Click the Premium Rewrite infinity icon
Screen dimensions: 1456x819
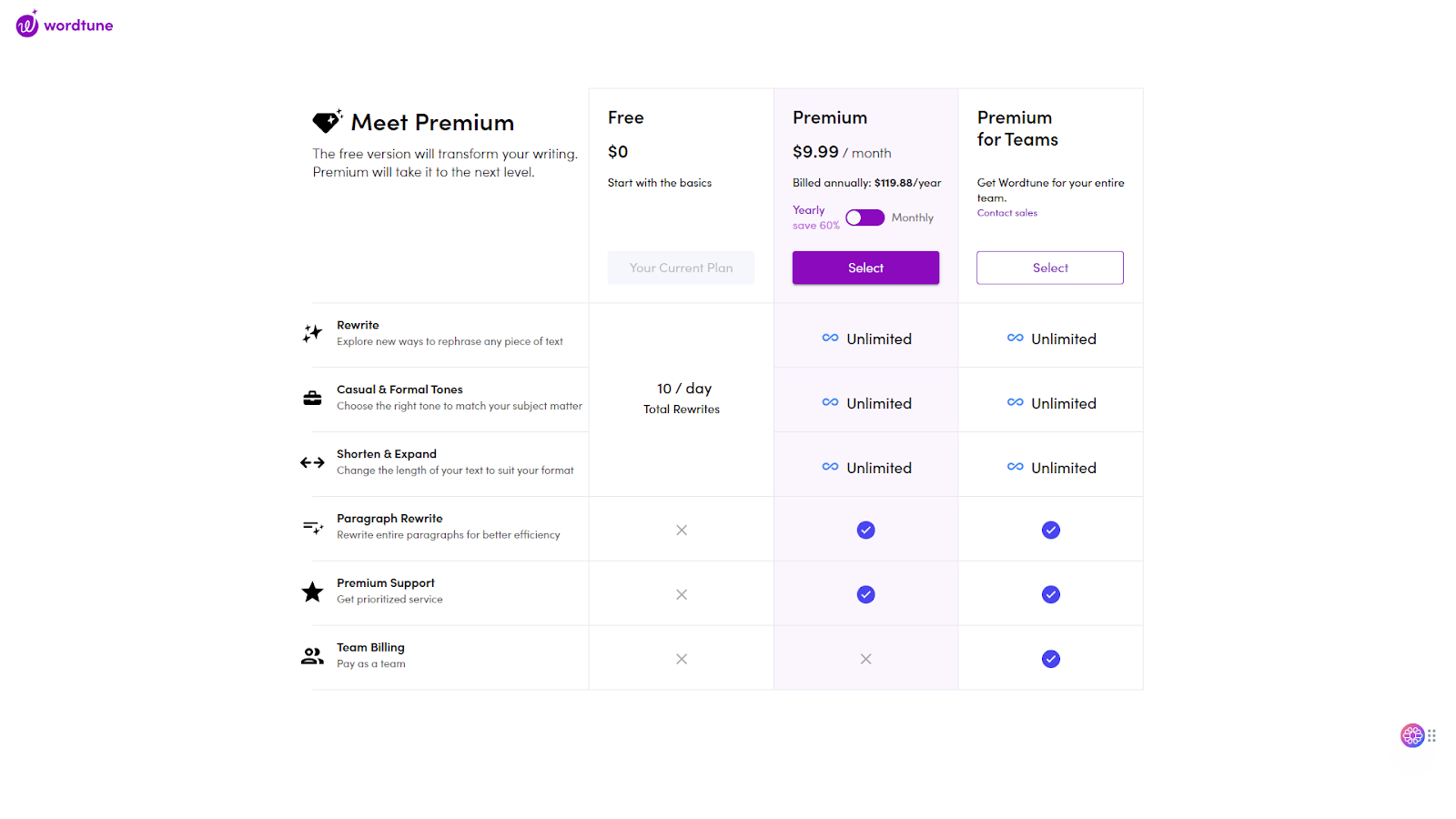[830, 338]
